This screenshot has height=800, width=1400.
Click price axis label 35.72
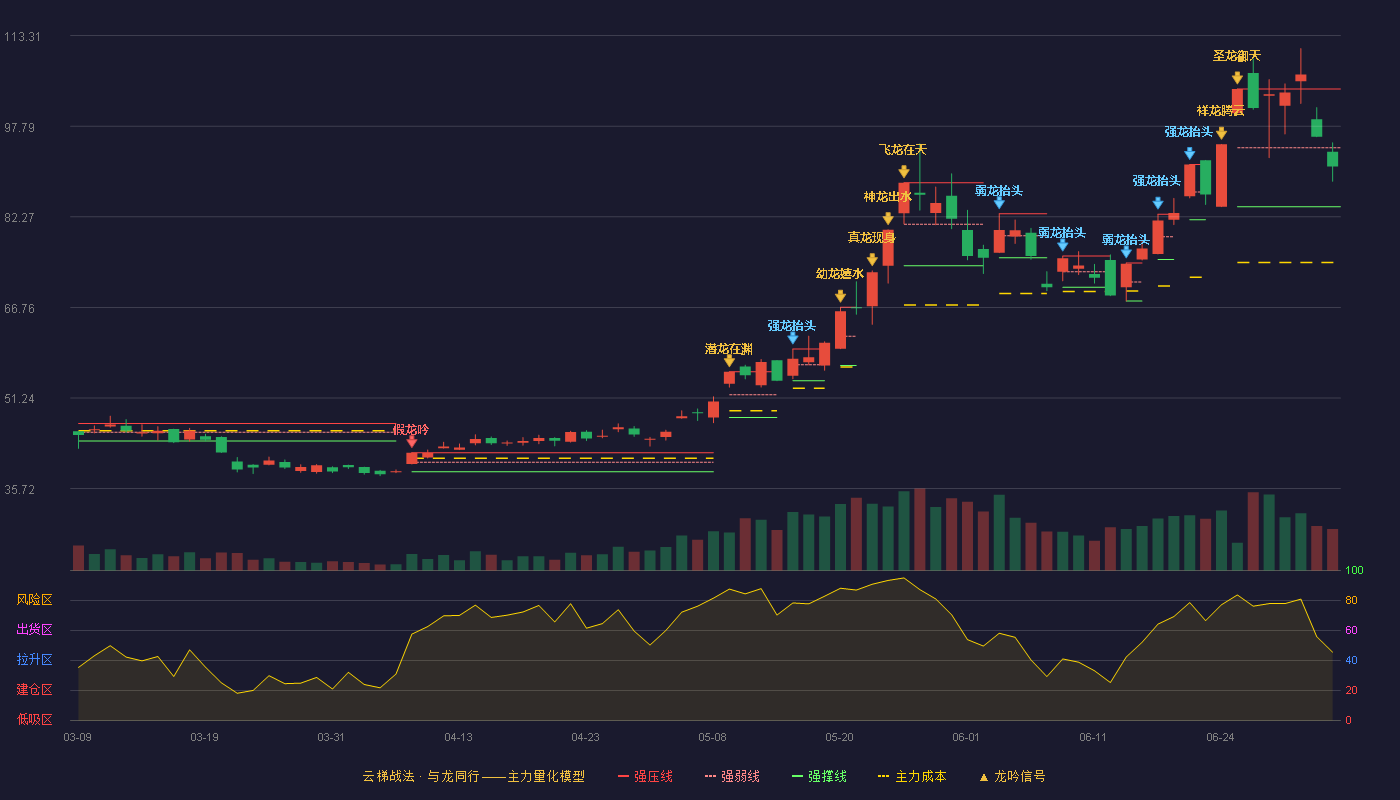(x=22, y=490)
